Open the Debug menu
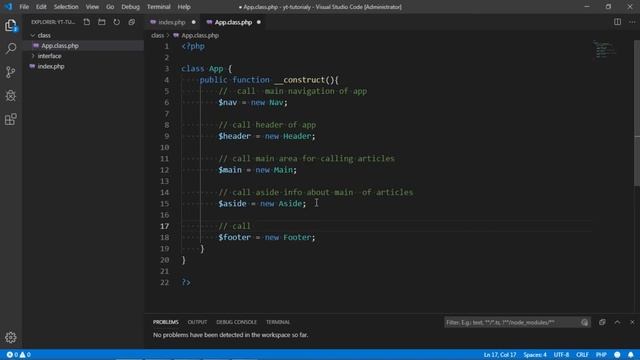Screen dimensions: 640x360 point(130,7)
